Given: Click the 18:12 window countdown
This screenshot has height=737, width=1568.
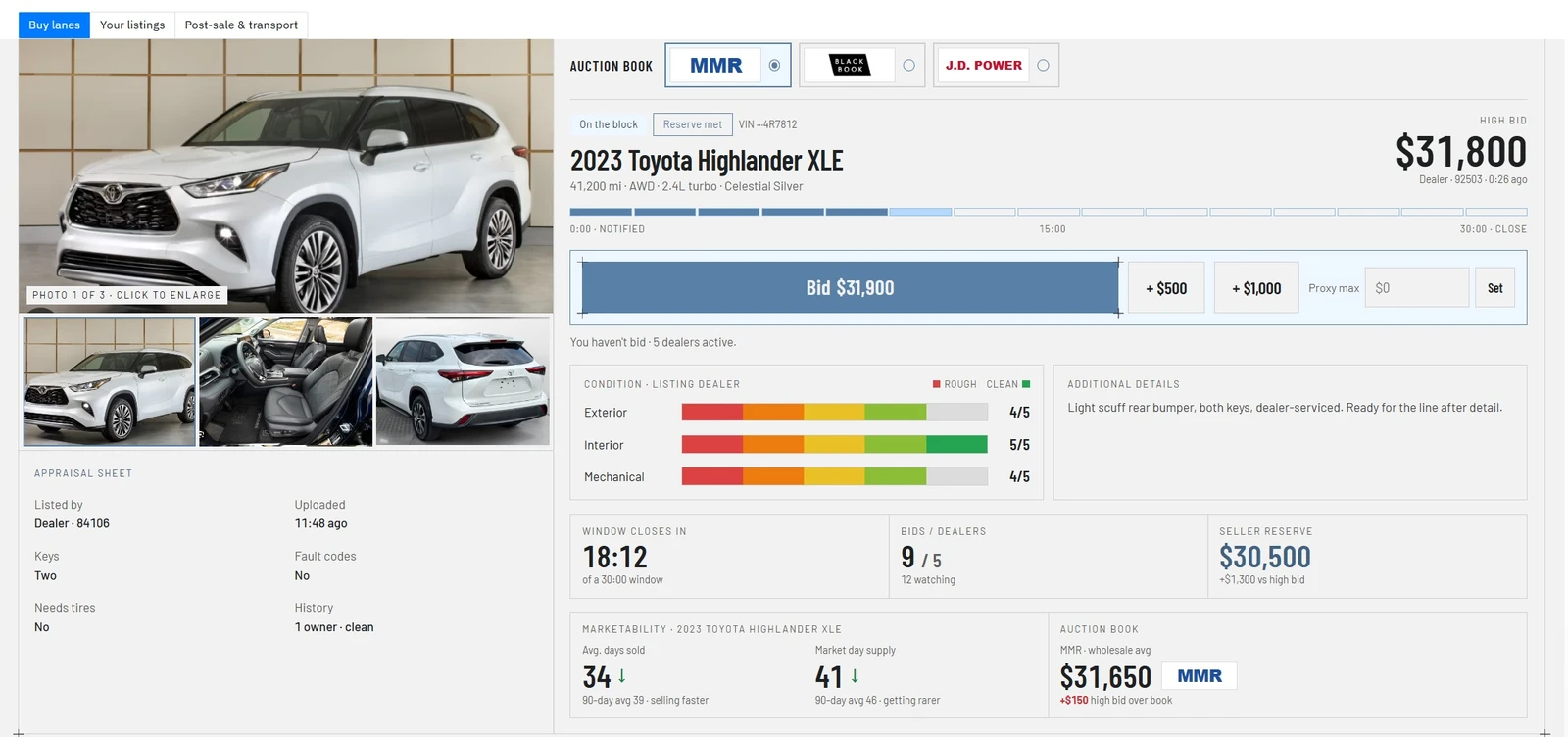Looking at the screenshot, I should (x=615, y=557).
